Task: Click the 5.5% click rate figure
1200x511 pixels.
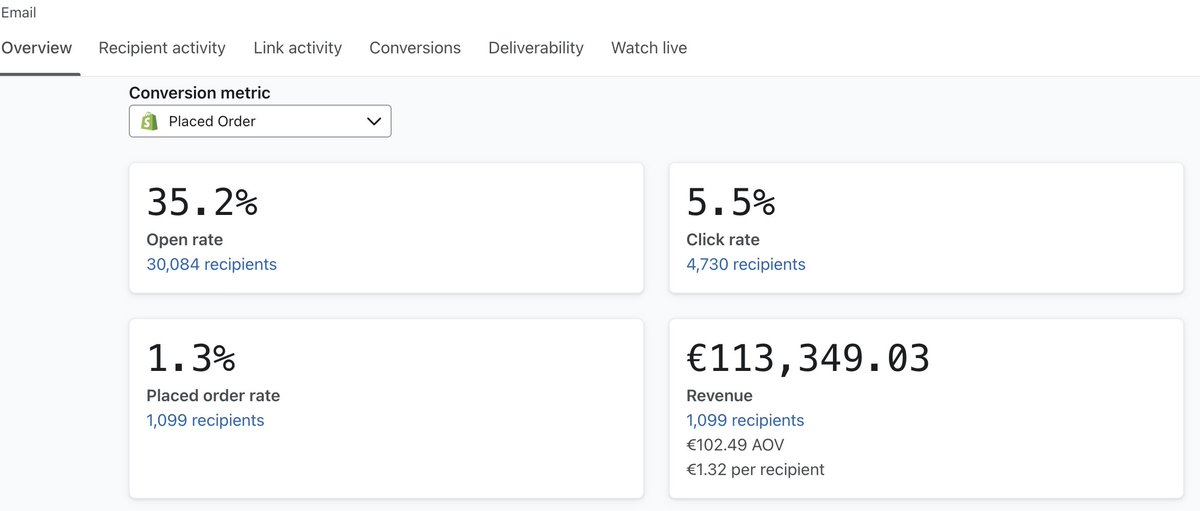Action: [x=731, y=202]
